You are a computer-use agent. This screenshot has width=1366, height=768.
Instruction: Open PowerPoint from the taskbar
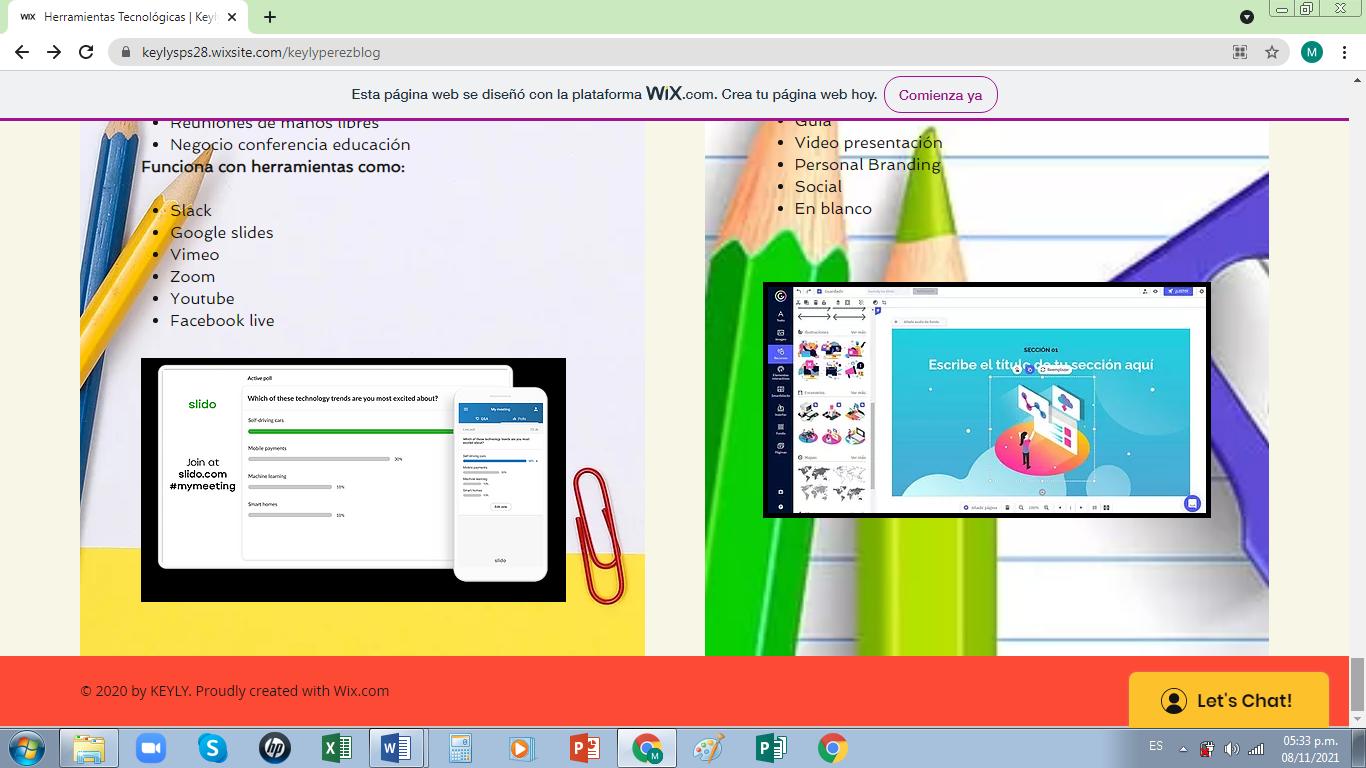(584, 748)
